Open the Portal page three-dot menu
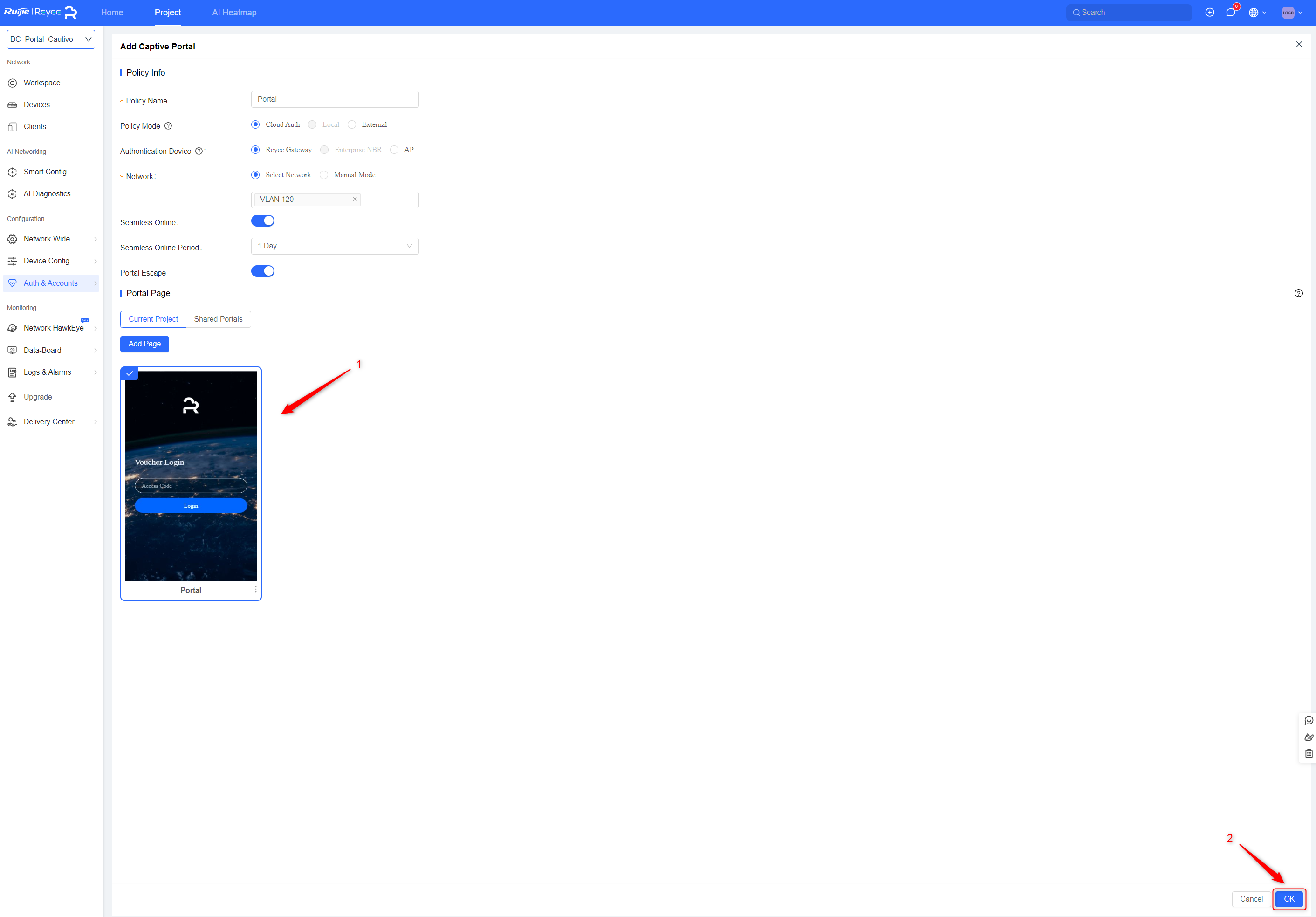1316x917 pixels. point(256,589)
